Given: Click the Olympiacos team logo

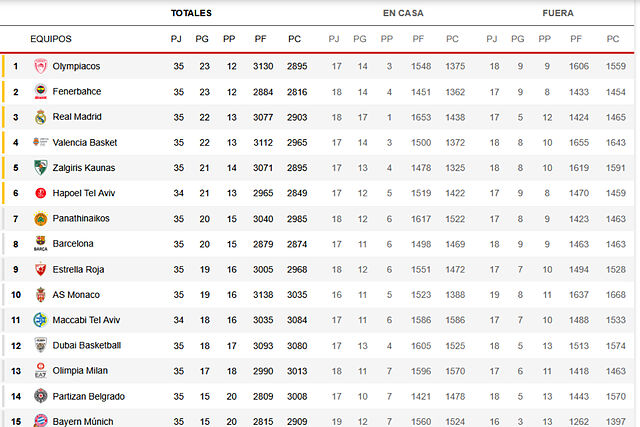Looking at the screenshot, I should click(40, 66).
